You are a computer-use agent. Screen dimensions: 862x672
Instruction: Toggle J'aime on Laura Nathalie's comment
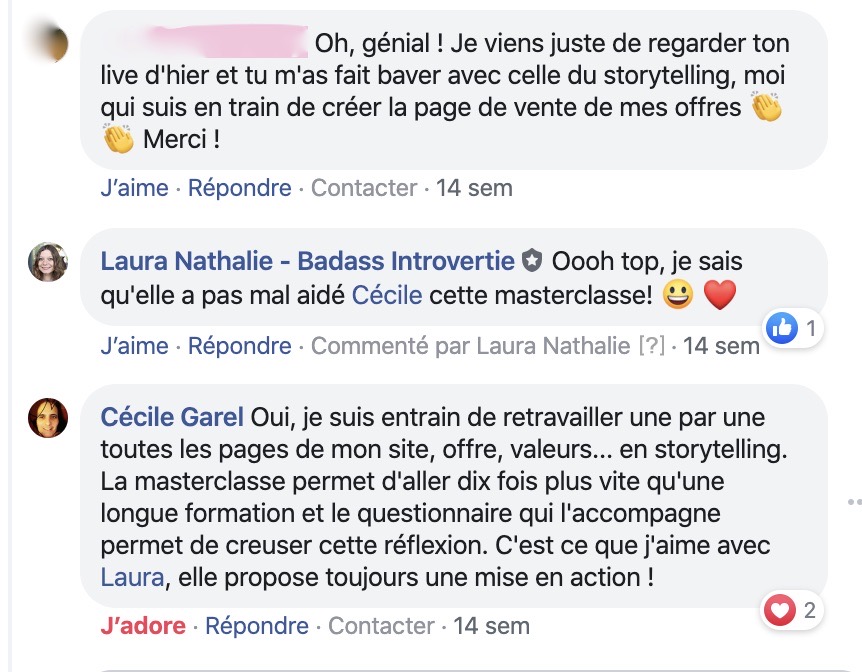(134, 346)
